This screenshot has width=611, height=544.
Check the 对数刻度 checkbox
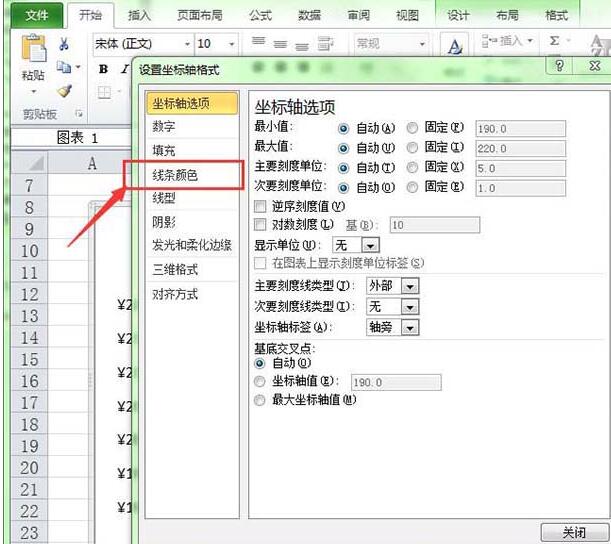point(260,224)
